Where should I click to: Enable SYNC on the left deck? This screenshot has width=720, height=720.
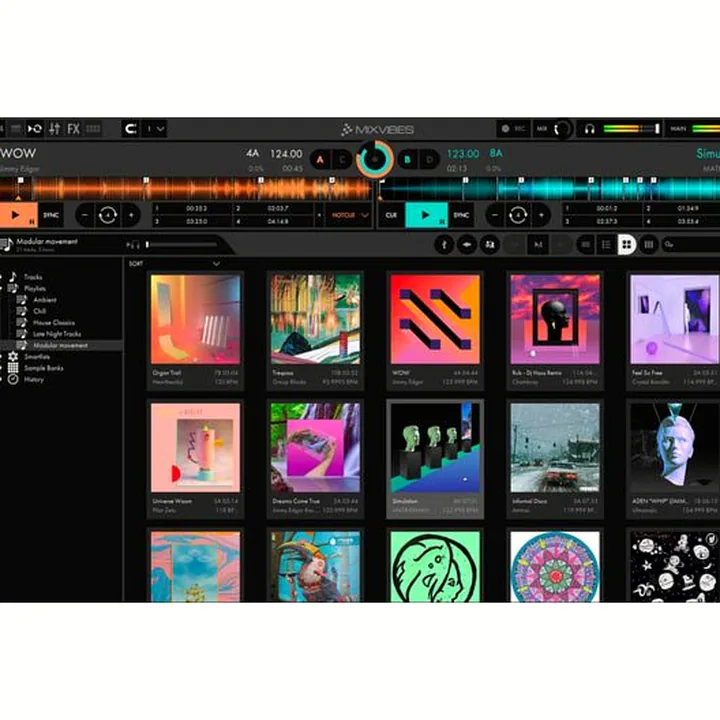tap(51, 215)
